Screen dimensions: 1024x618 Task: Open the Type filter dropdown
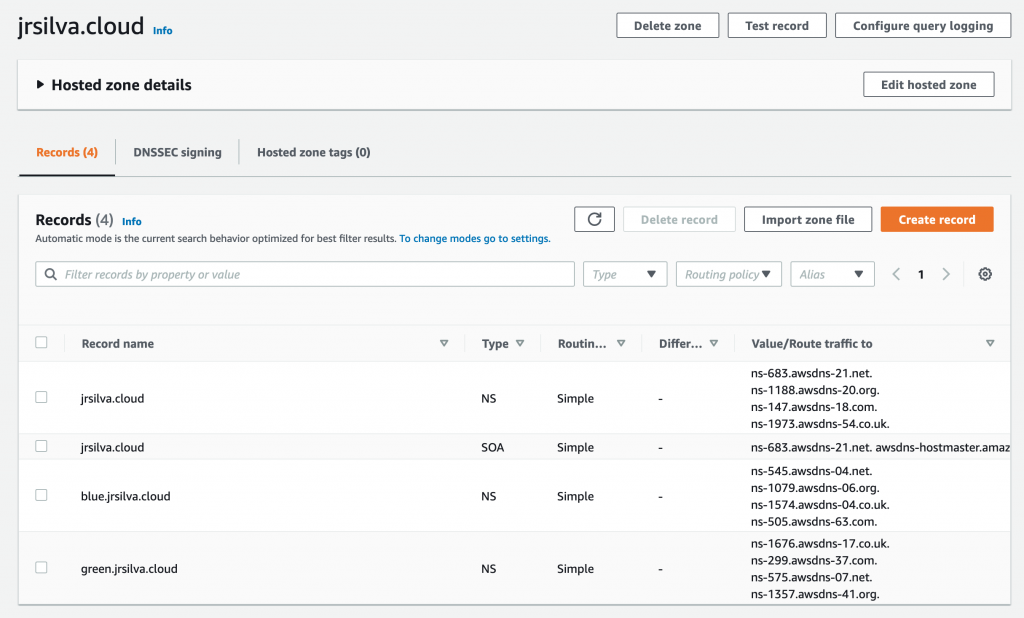click(x=625, y=274)
